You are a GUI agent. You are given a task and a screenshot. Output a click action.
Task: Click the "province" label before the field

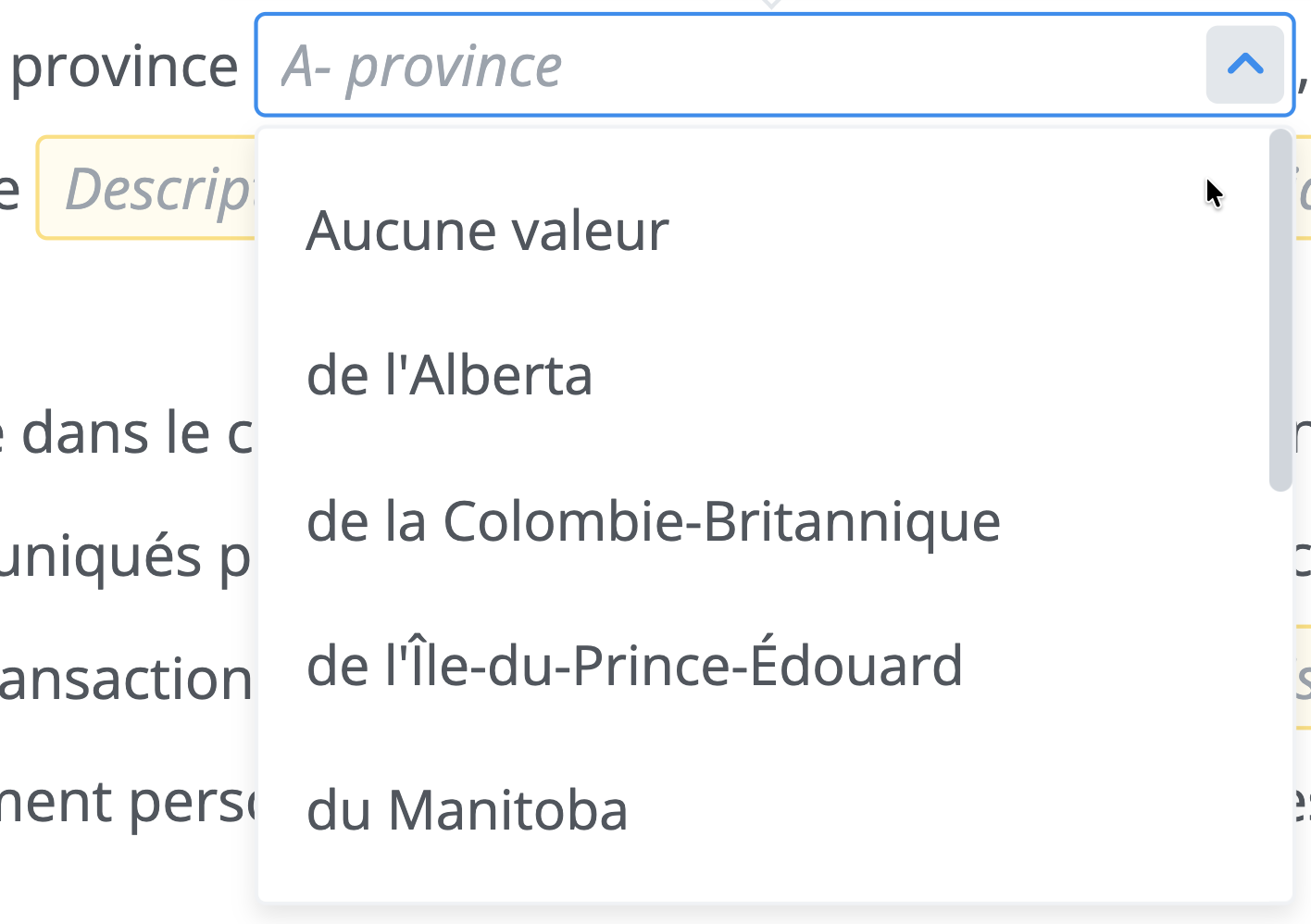(x=124, y=67)
